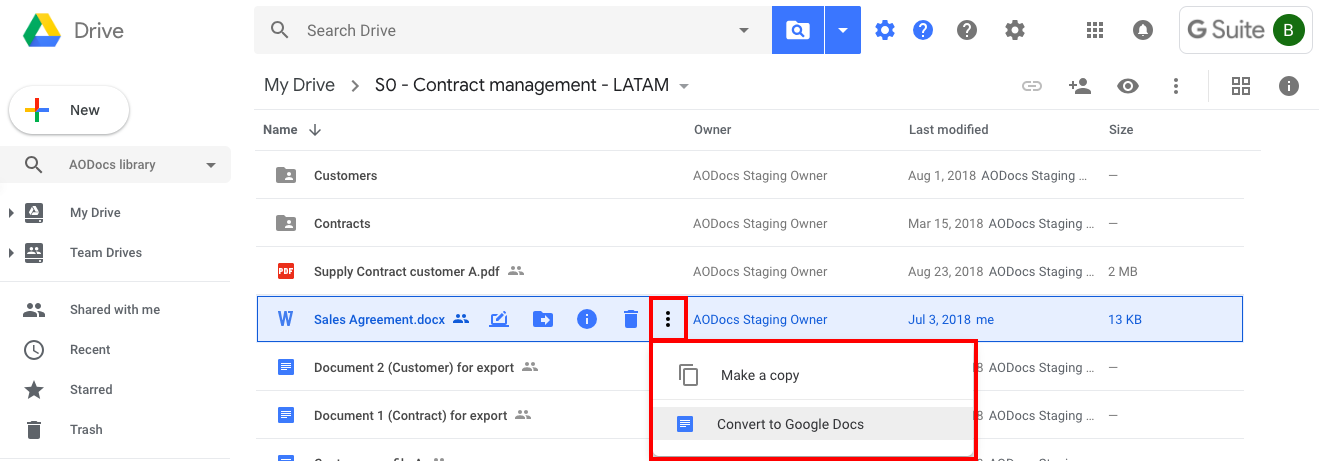
Task: Click the move-to-folder icon on Sales Agreement row
Action: pyautogui.click(x=543, y=319)
